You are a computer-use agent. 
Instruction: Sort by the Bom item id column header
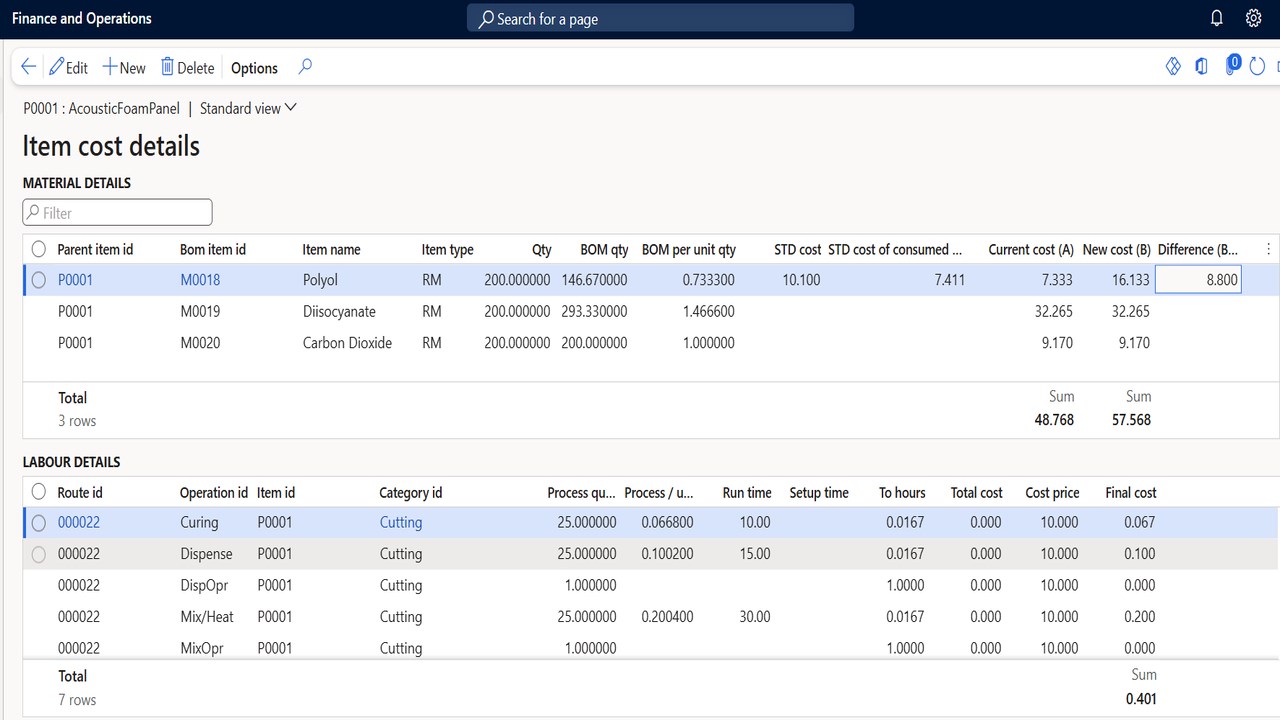(213, 249)
